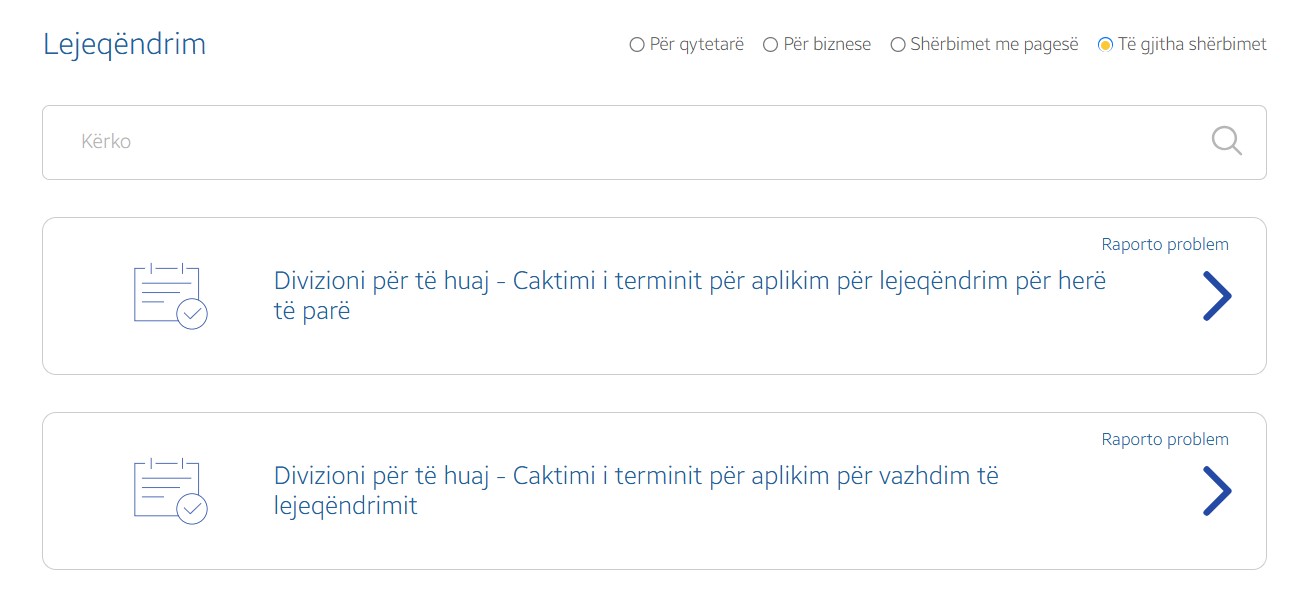Click checkmark badge on first card's document icon
Viewport: 1315px width, 612px height.
[192, 314]
